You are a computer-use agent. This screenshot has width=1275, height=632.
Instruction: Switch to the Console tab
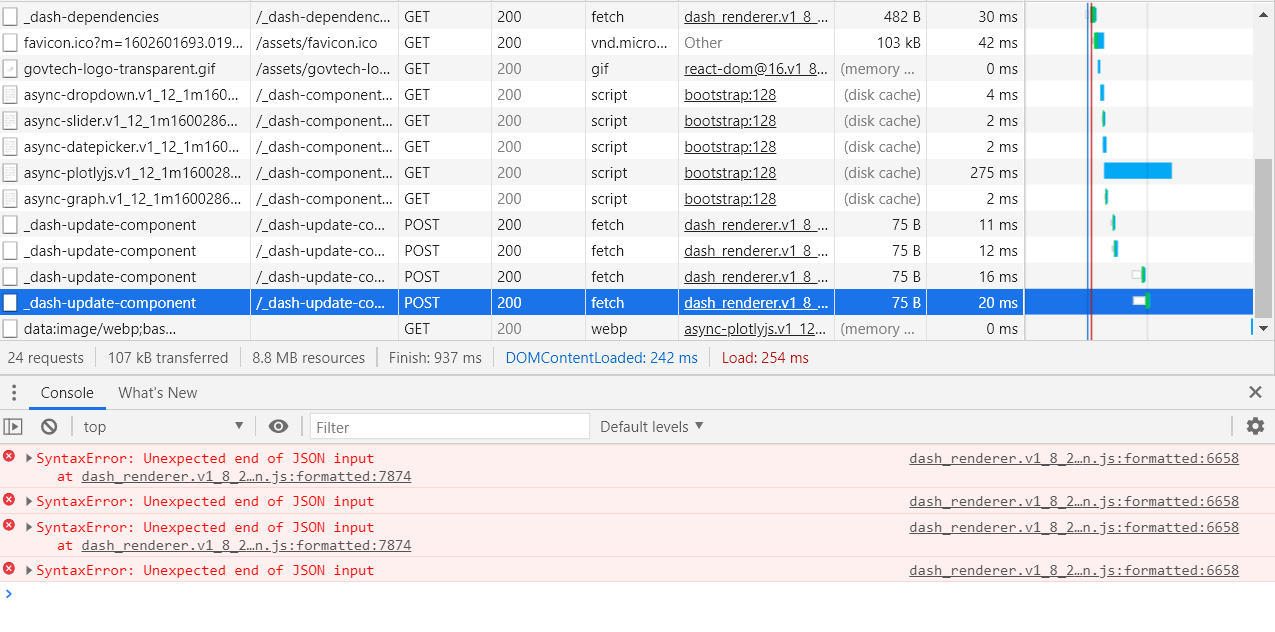point(66,392)
